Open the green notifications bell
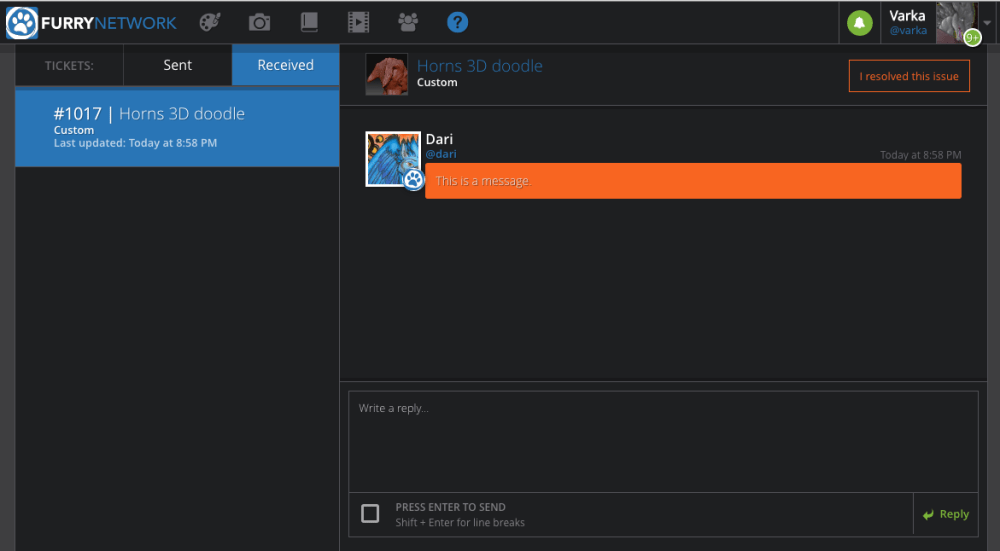1000x551 pixels. 859,23
